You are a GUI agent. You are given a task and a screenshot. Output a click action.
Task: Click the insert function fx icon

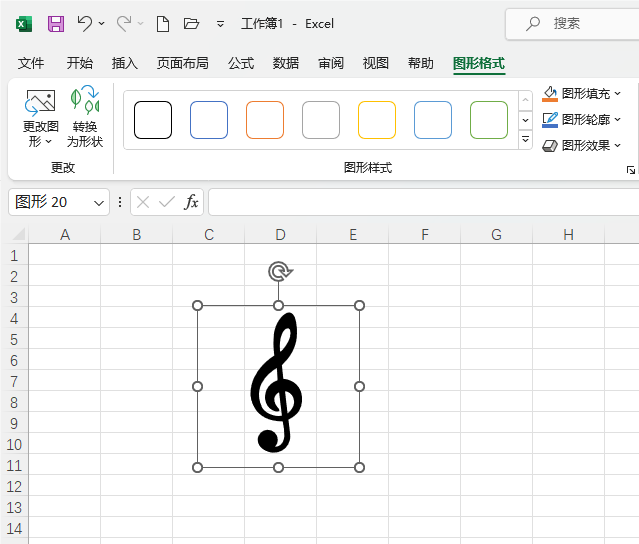[191, 202]
